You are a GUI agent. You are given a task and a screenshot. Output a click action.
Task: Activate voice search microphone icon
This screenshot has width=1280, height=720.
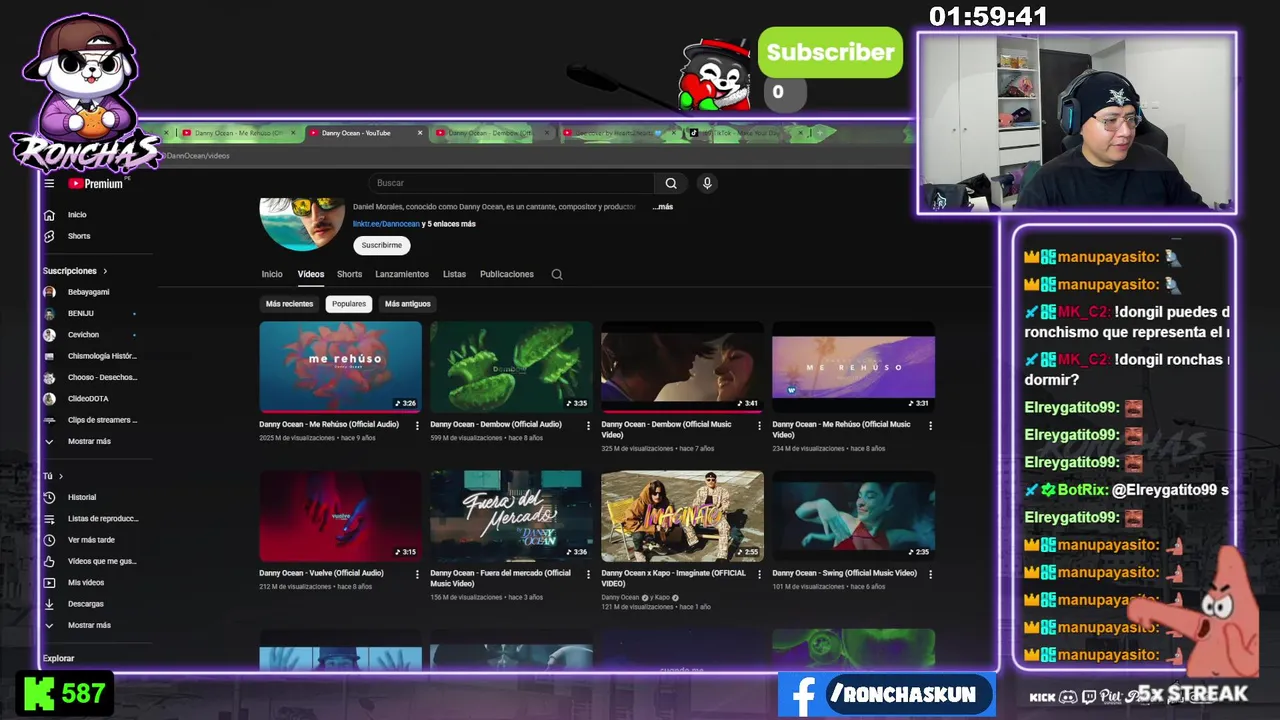point(707,183)
